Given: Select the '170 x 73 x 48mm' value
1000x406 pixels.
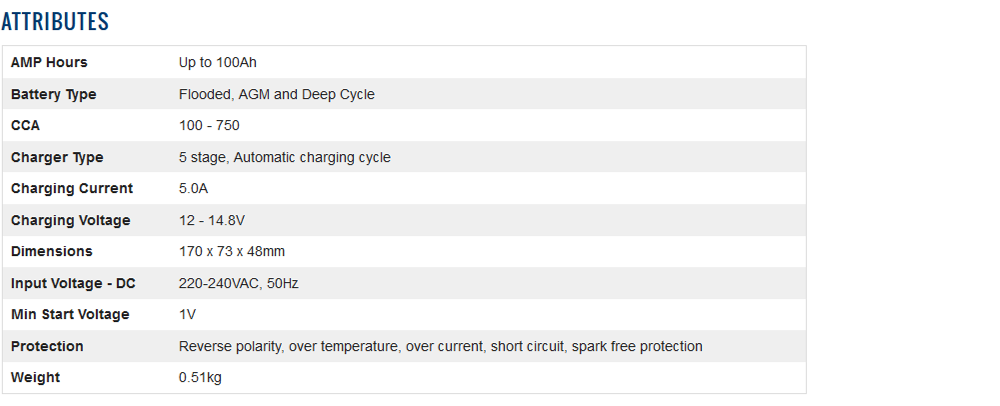Looking at the screenshot, I should (x=232, y=251).
